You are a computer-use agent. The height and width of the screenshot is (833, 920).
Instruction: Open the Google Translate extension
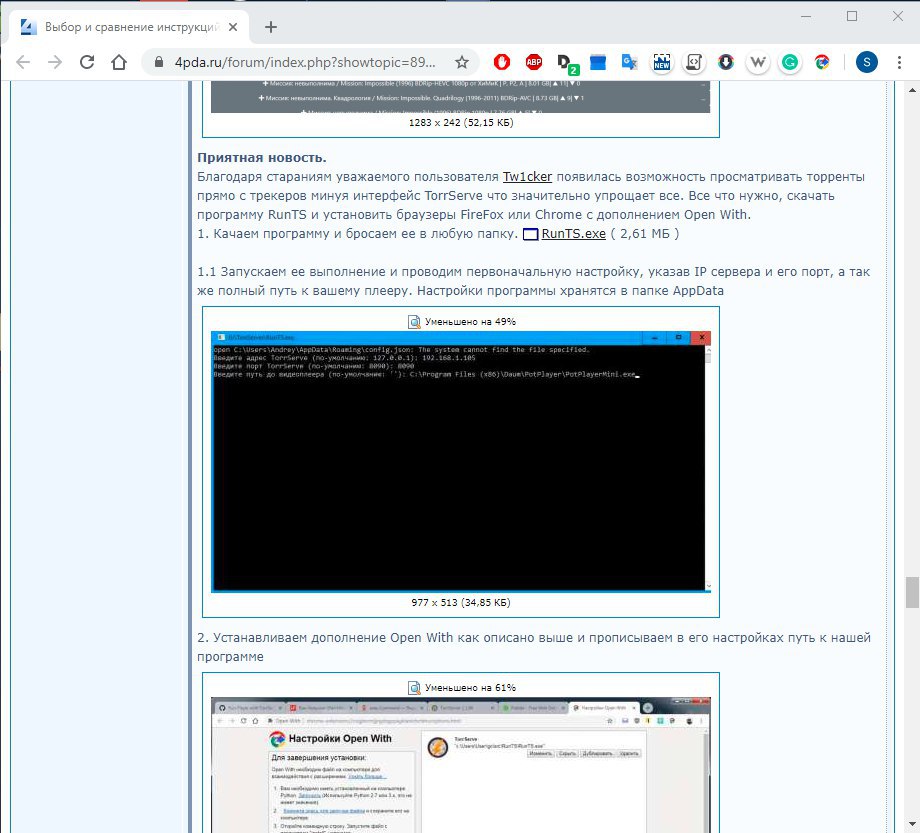click(630, 62)
